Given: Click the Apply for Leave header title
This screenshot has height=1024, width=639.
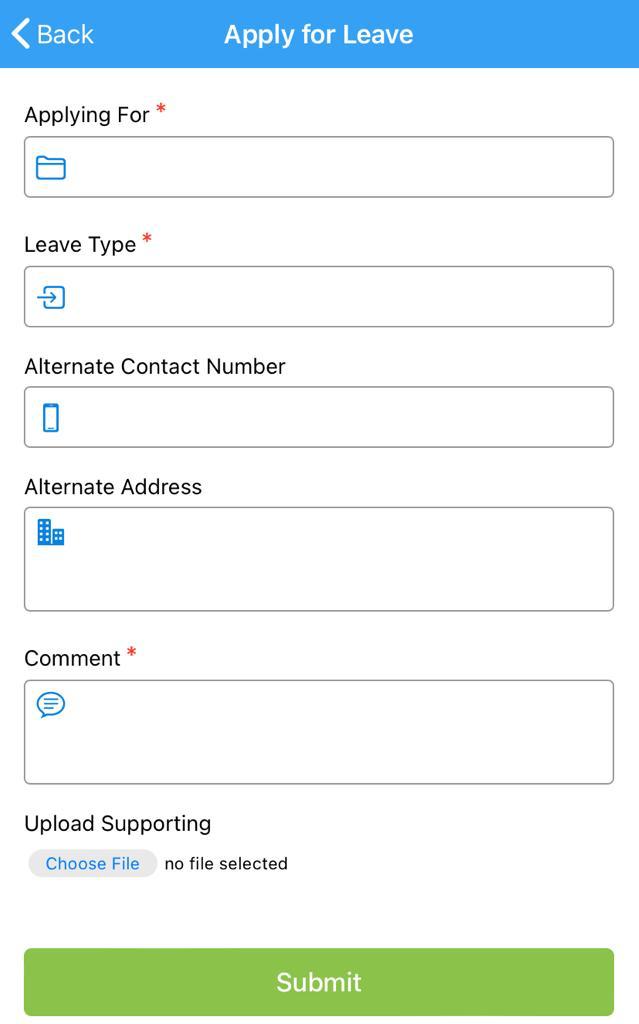Looking at the screenshot, I should (x=318, y=34).
